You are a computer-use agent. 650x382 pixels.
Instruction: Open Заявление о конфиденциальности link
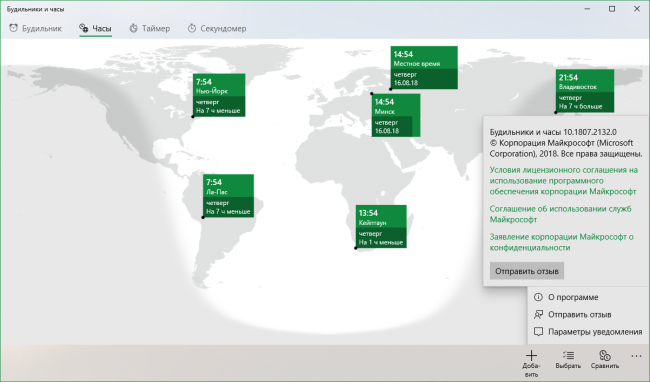562,242
